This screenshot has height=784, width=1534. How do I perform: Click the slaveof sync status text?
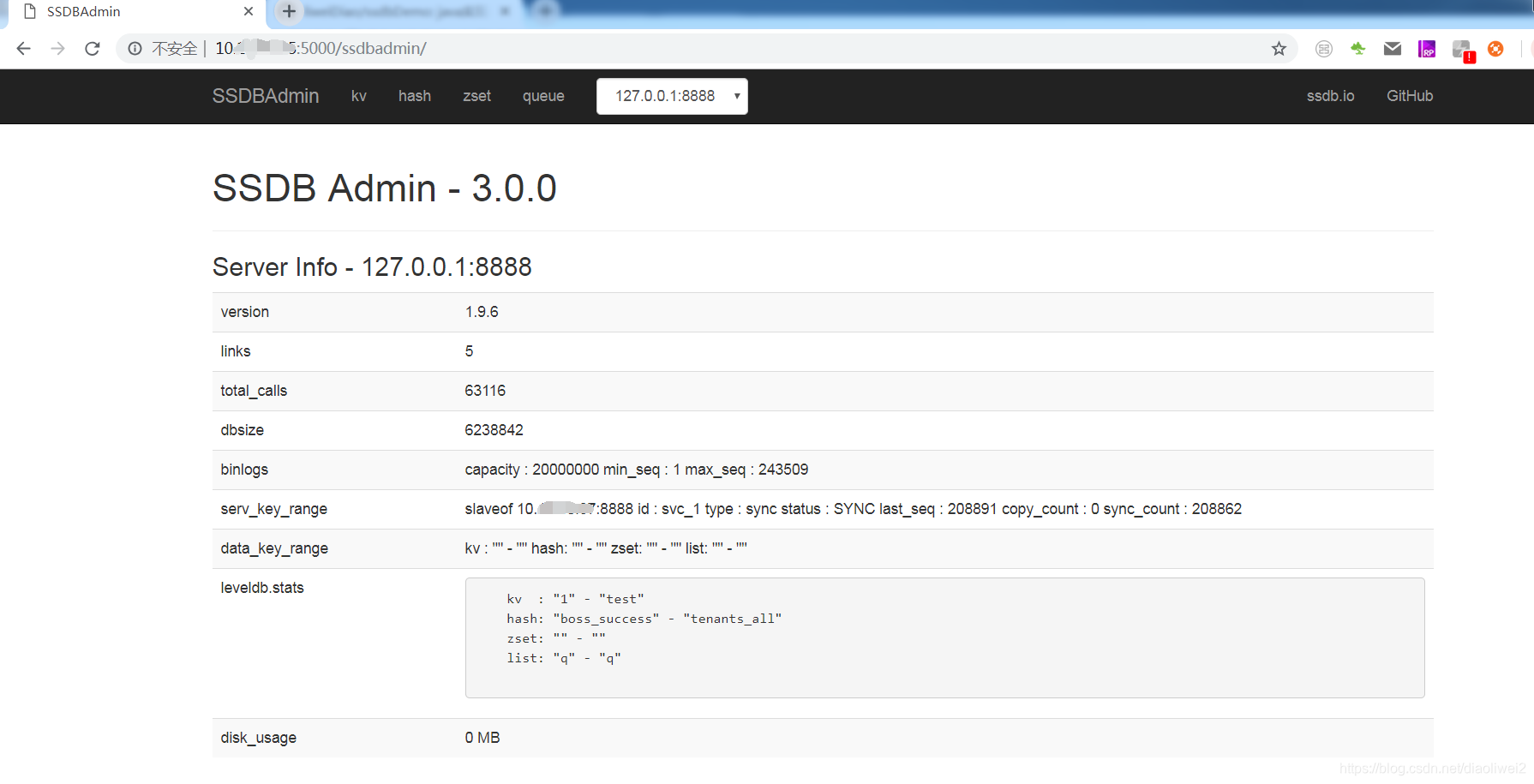coord(854,509)
